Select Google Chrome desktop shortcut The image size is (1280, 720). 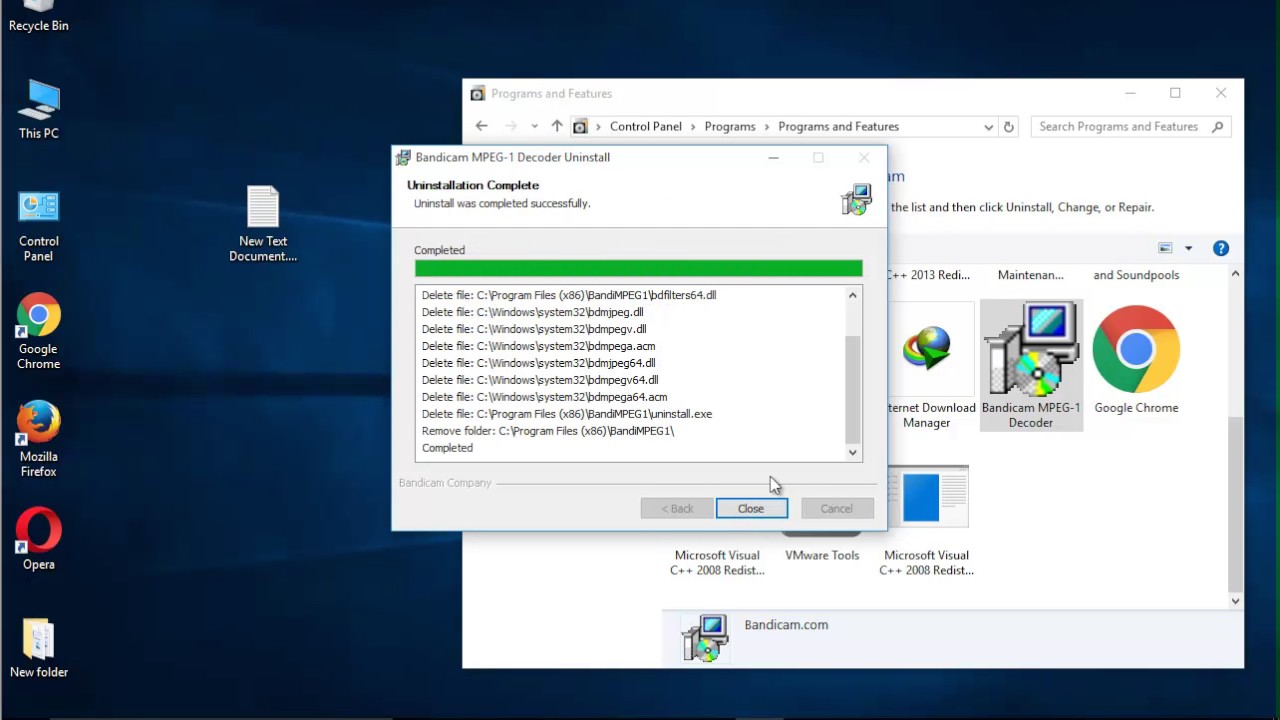coord(38,331)
